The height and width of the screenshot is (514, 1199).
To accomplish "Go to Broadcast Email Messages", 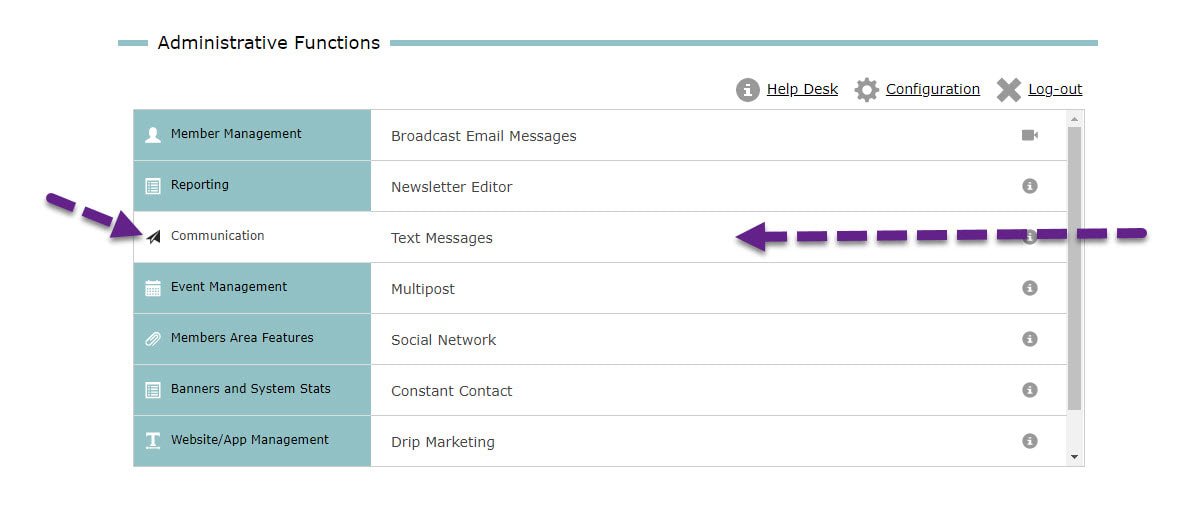I will coord(483,136).
